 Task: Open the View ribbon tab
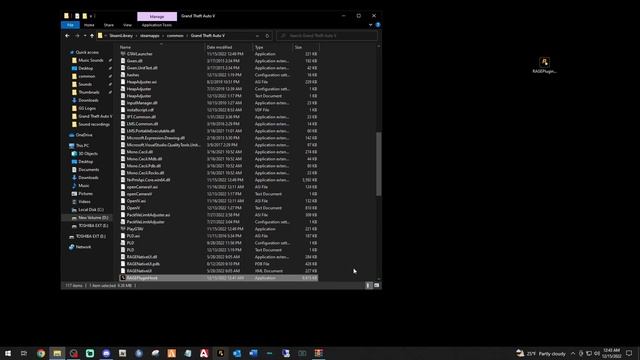(127, 25)
